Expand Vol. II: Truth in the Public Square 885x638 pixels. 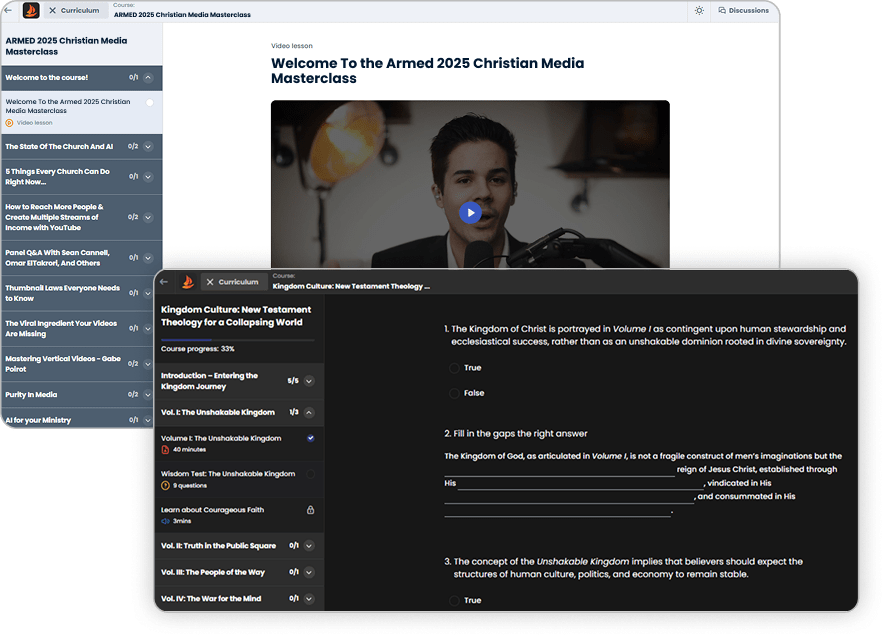(x=308, y=545)
